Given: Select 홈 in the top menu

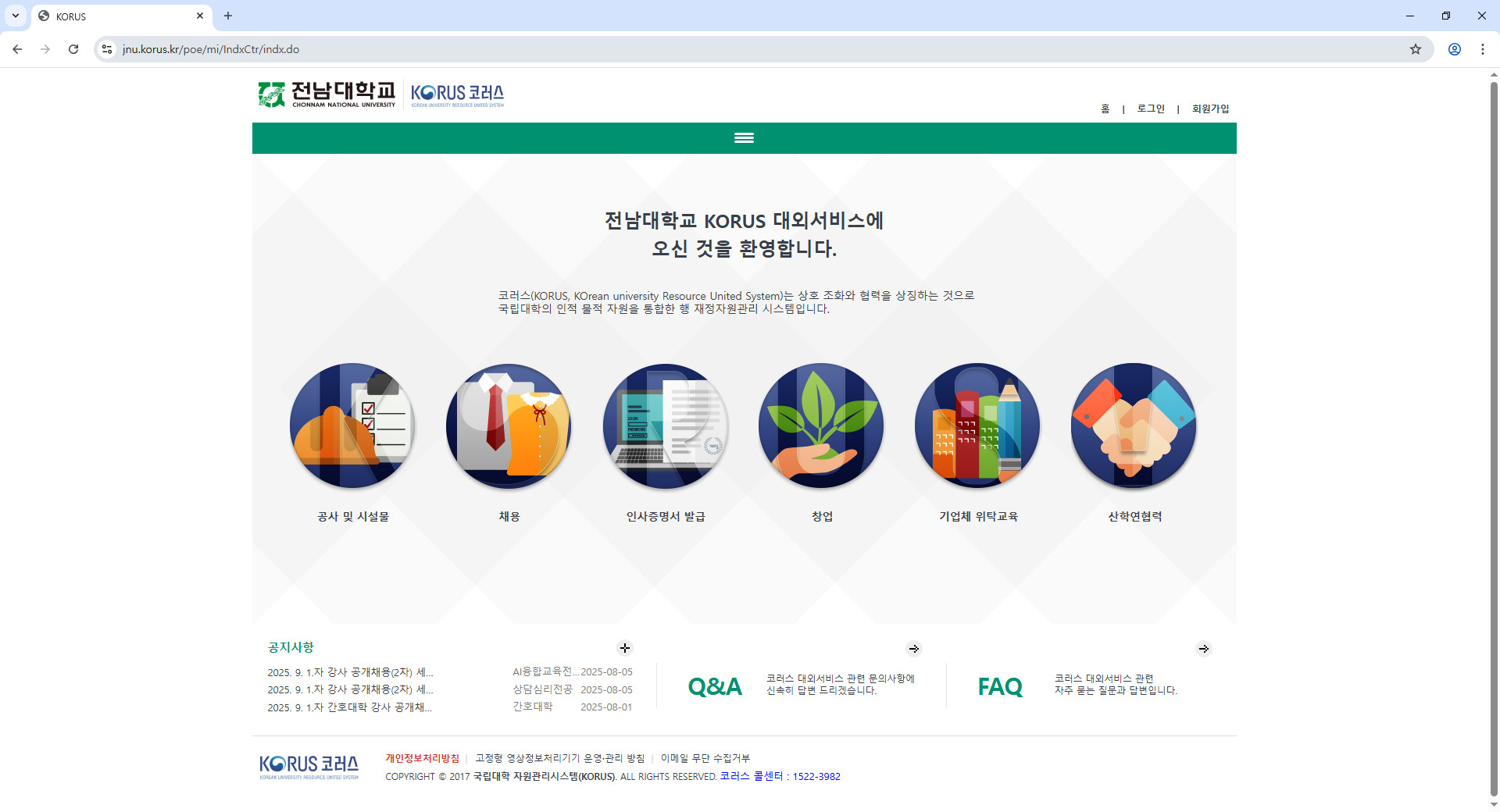Looking at the screenshot, I should 1105,109.
